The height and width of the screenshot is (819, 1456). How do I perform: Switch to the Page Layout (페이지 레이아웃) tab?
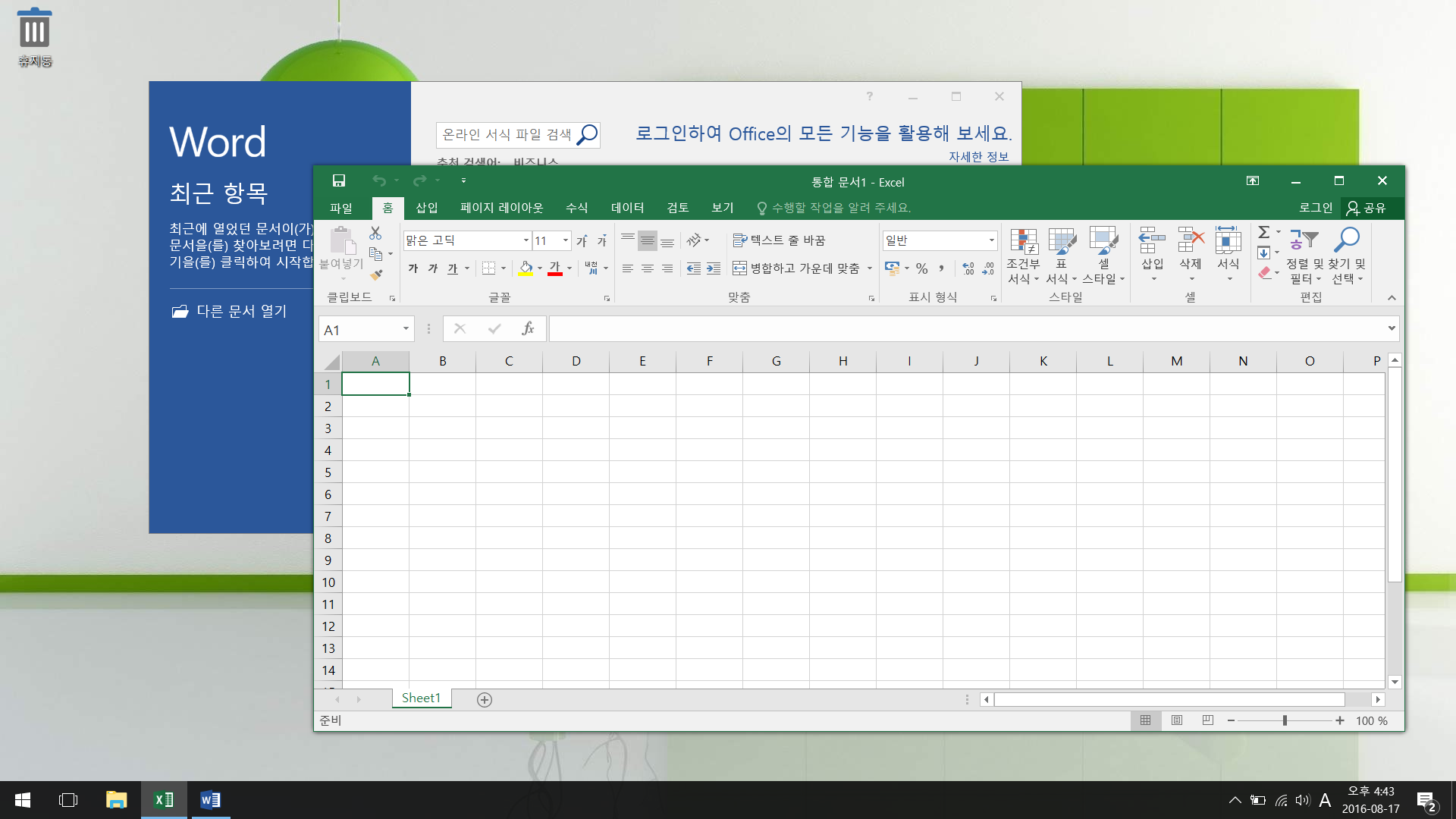coord(502,208)
